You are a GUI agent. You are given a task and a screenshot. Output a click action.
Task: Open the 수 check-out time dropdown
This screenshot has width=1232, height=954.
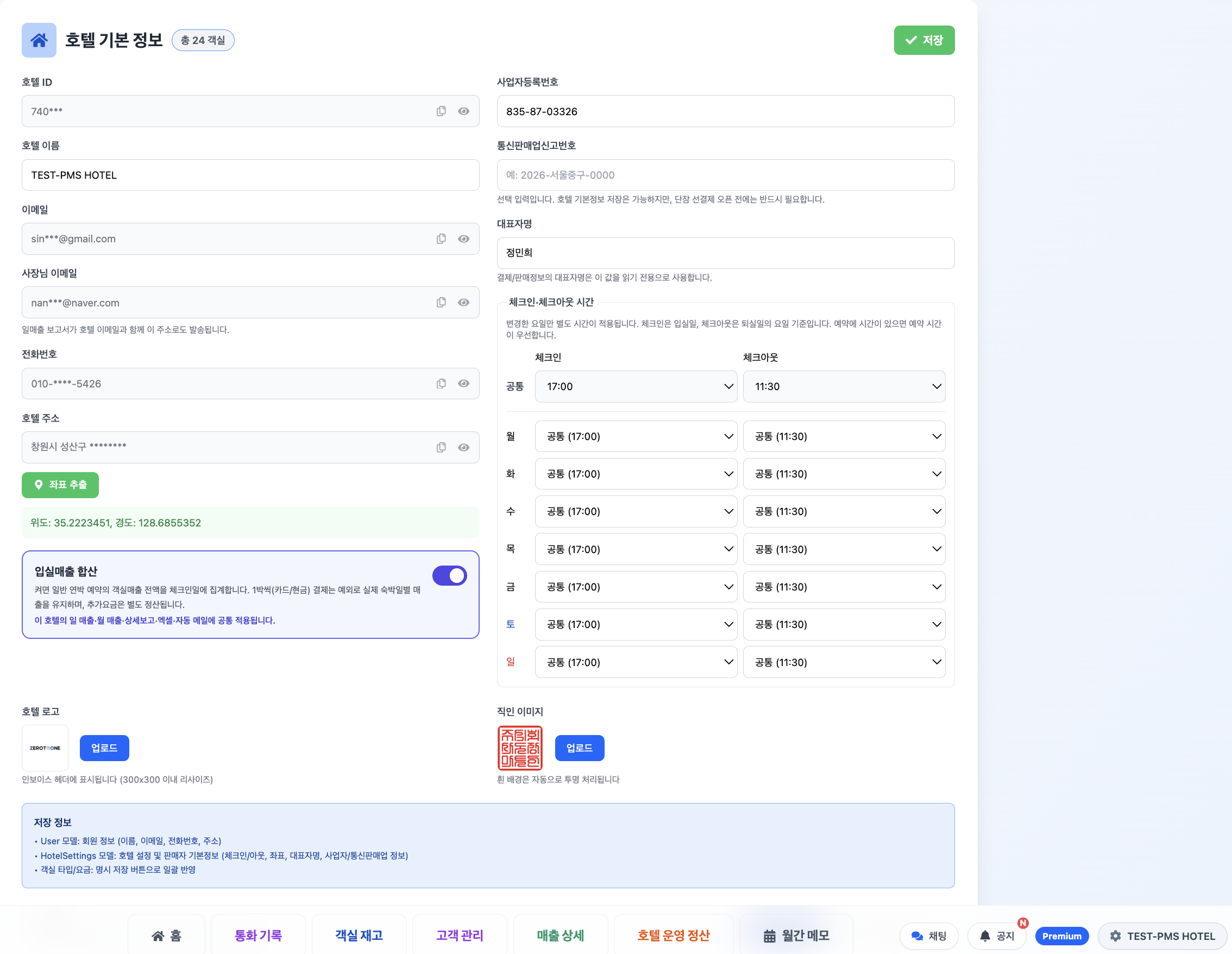point(844,512)
